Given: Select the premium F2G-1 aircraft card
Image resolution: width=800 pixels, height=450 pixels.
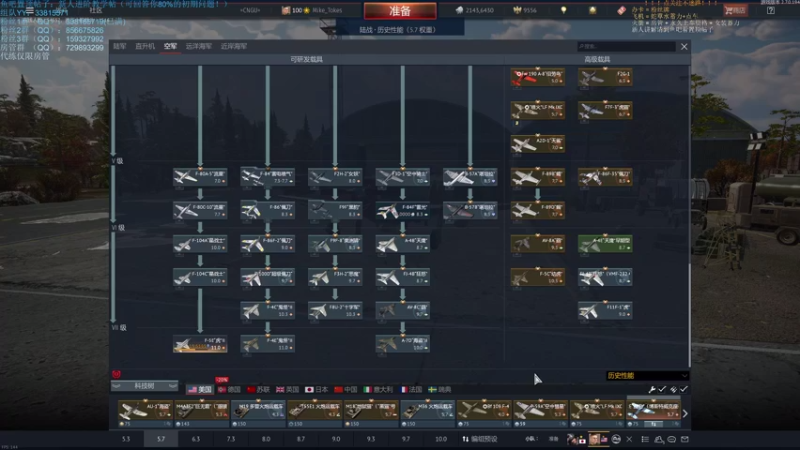Looking at the screenshot, I should [605, 77].
